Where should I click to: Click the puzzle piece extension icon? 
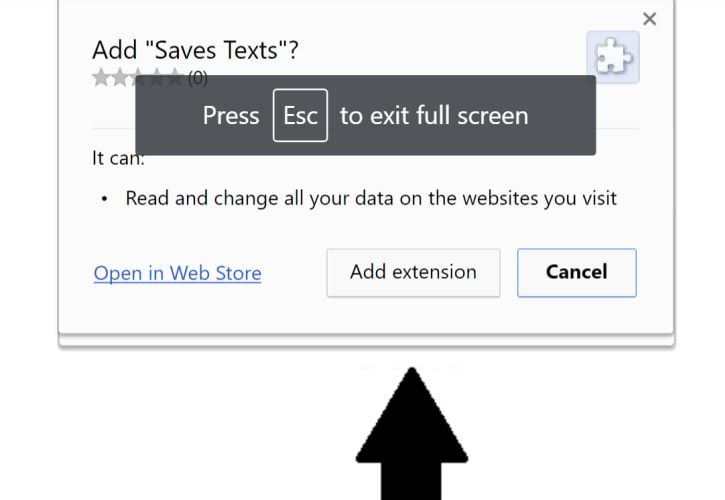(x=613, y=58)
